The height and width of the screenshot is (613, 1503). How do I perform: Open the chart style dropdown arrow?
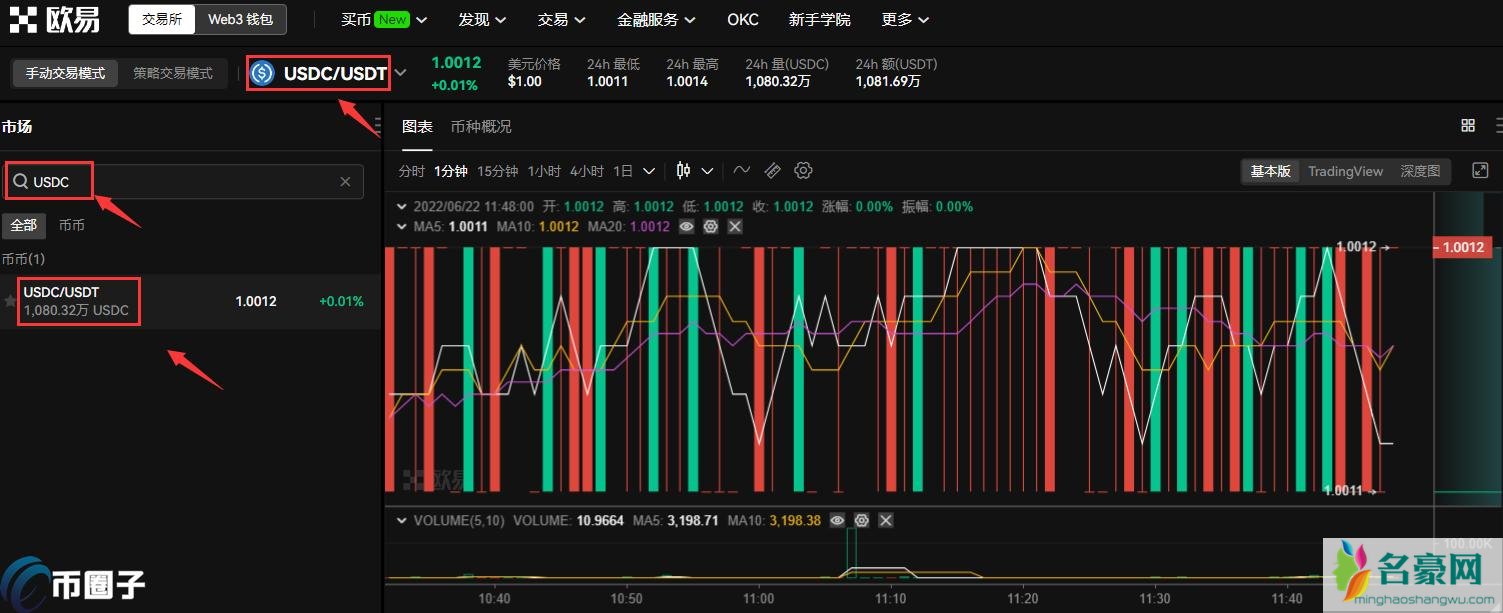[x=707, y=171]
